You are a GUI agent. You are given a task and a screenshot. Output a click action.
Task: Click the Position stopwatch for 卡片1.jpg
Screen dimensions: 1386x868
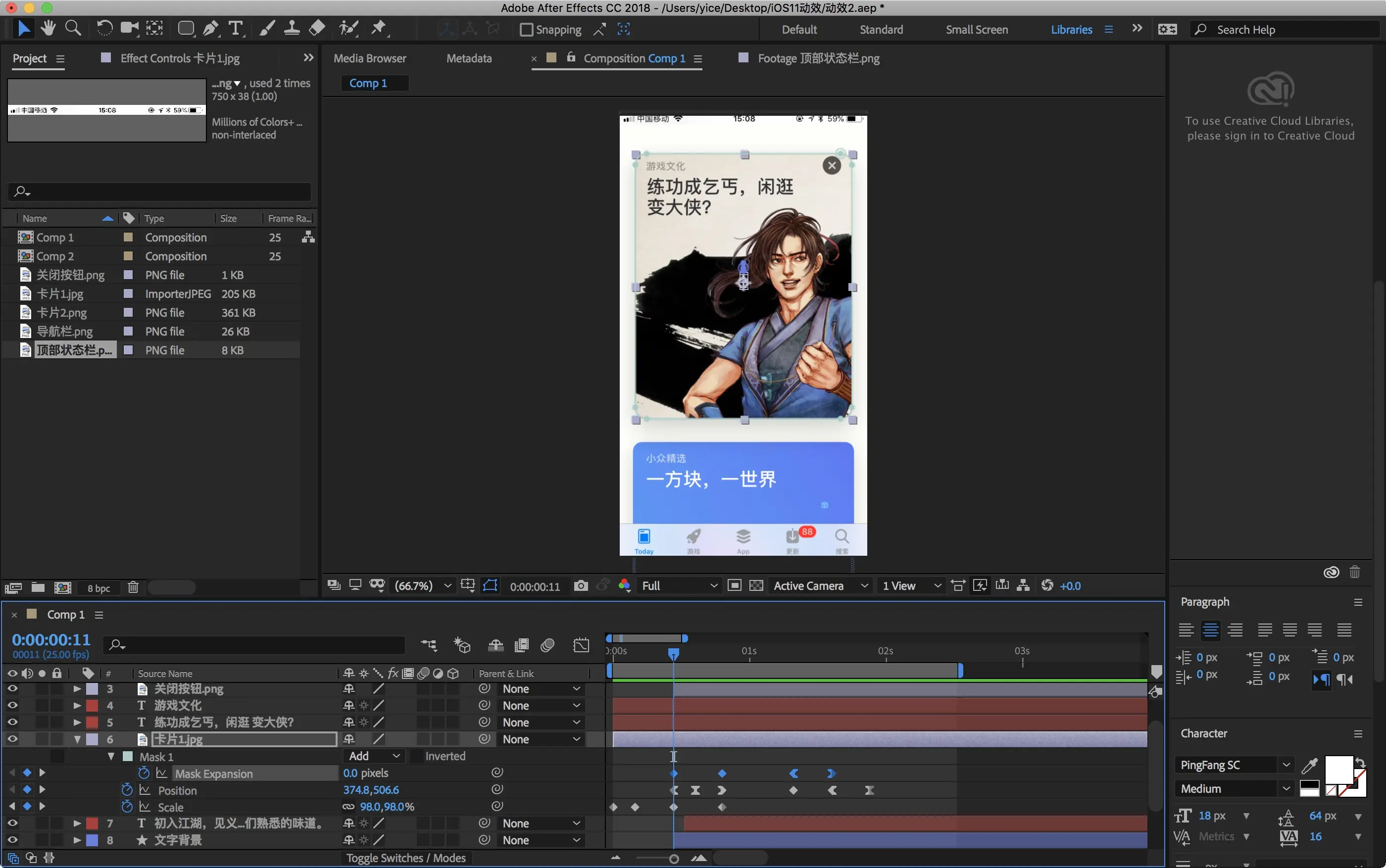(x=127, y=790)
